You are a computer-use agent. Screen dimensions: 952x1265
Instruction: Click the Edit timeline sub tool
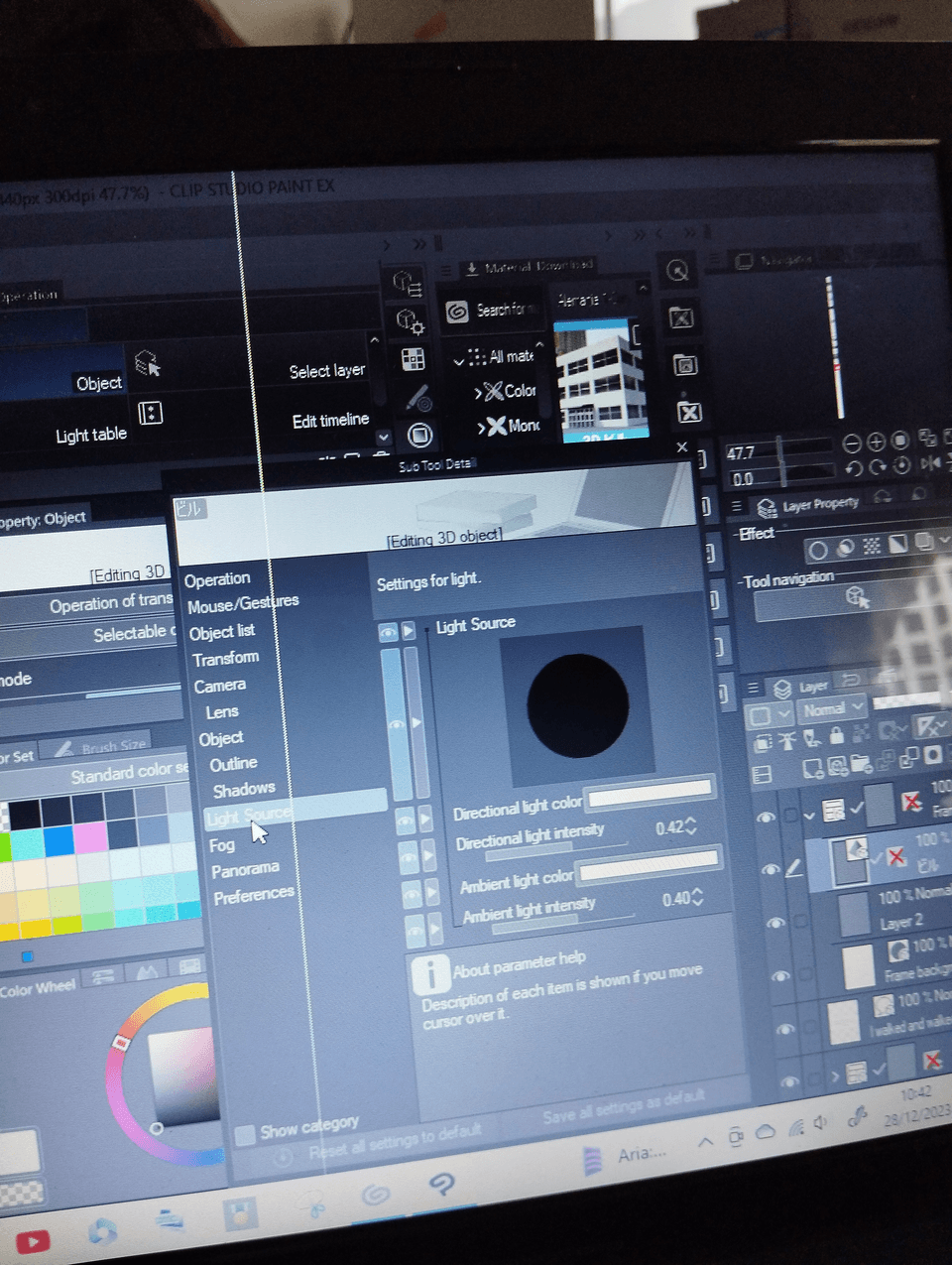[330, 421]
